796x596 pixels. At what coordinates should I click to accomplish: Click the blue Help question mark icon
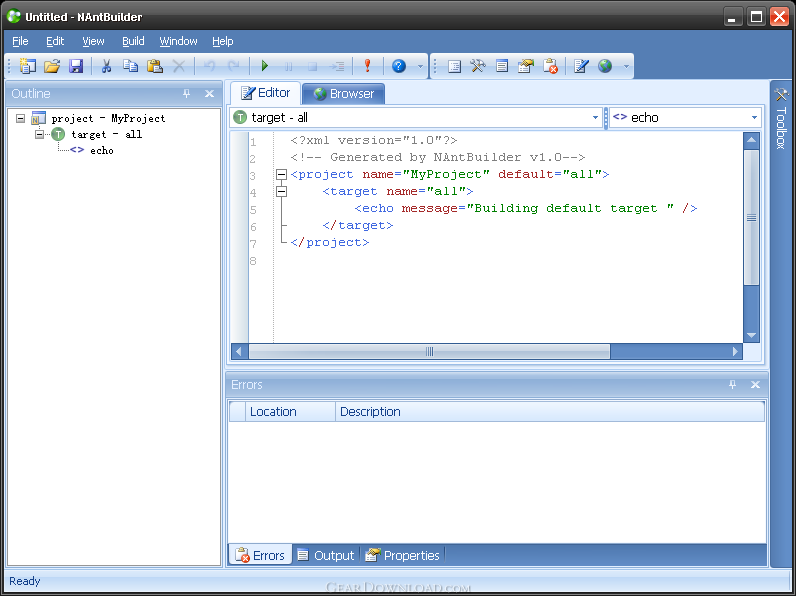tap(399, 66)
